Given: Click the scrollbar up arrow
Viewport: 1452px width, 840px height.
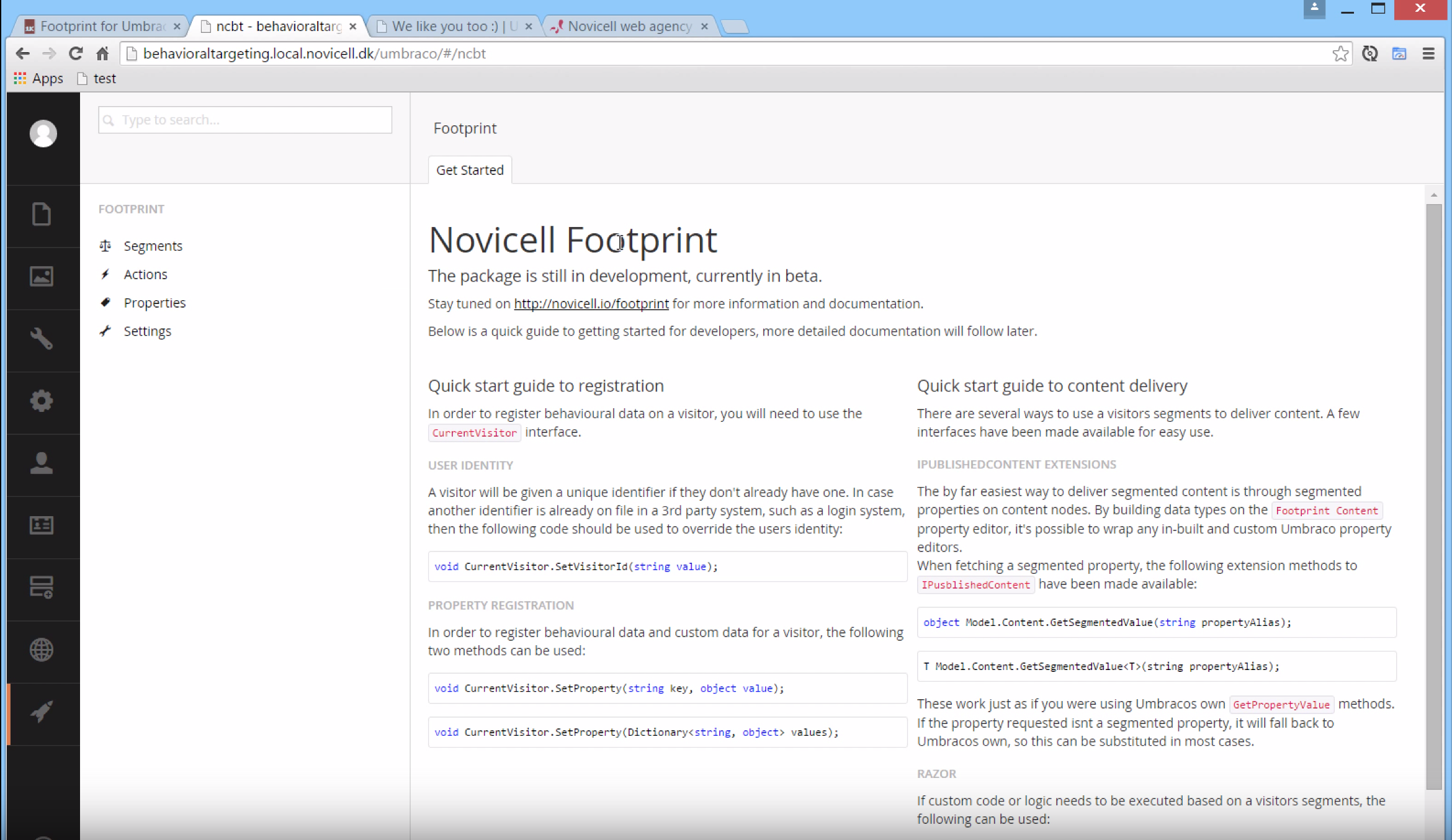Looking at the screenshot, I should (1433, 195).
